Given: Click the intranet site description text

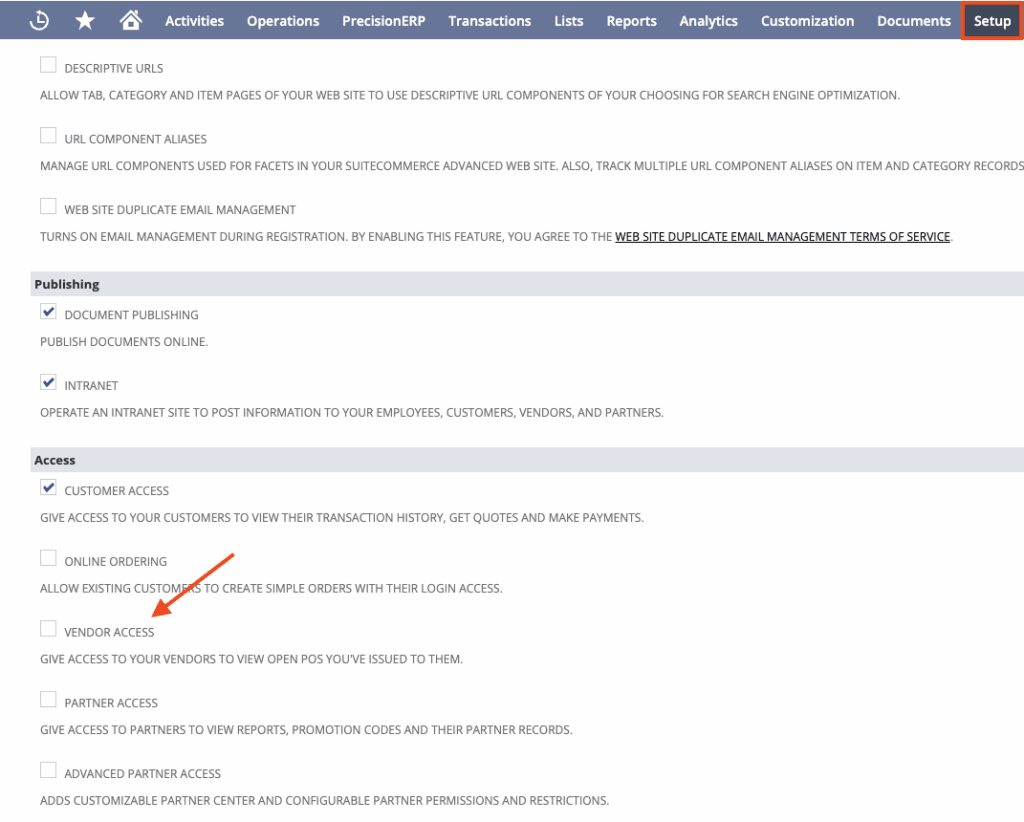Looking at the screenshot, I should tap(352, 413).
